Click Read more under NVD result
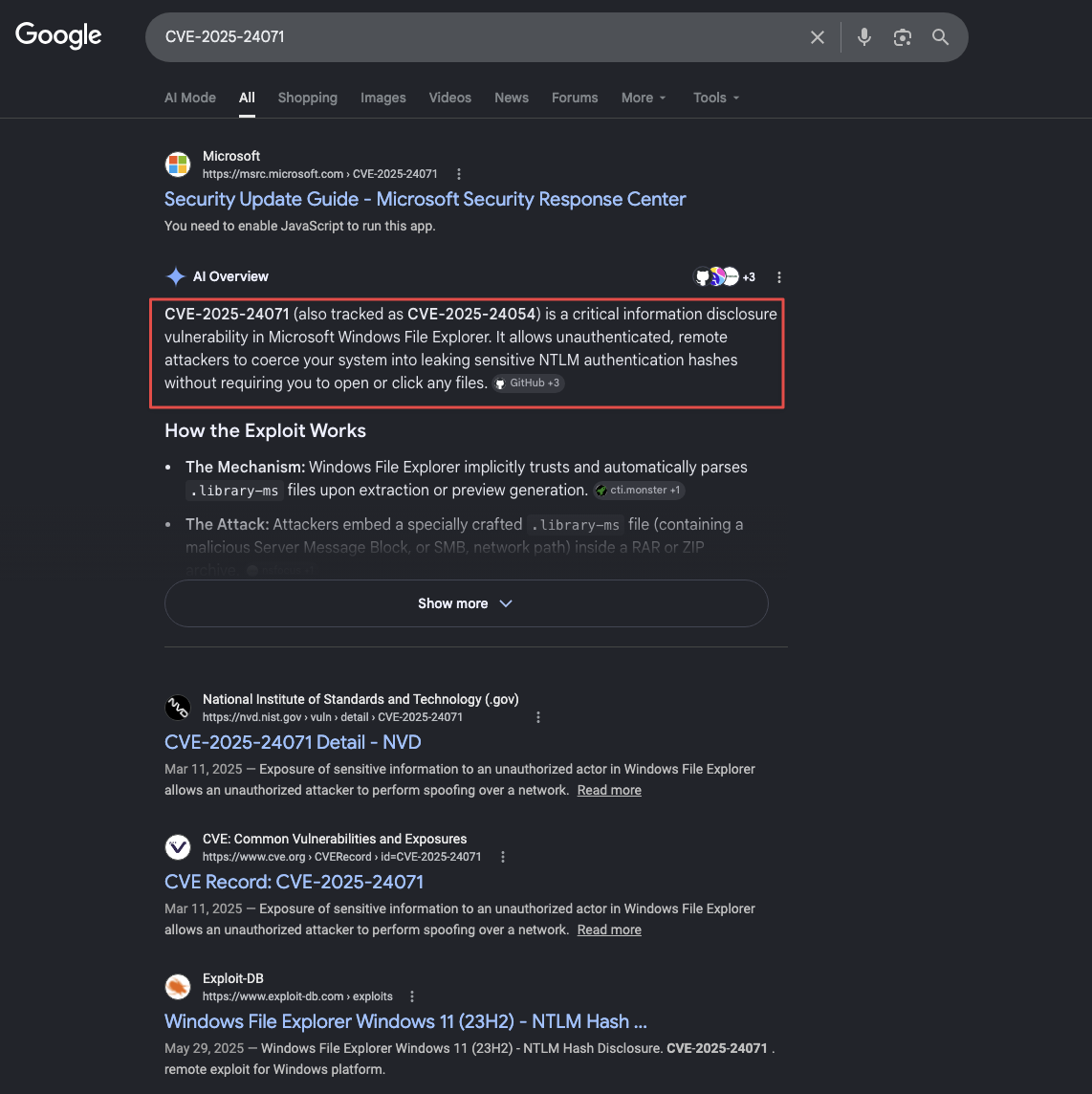 pyautogui.click(x=609, y=791)
